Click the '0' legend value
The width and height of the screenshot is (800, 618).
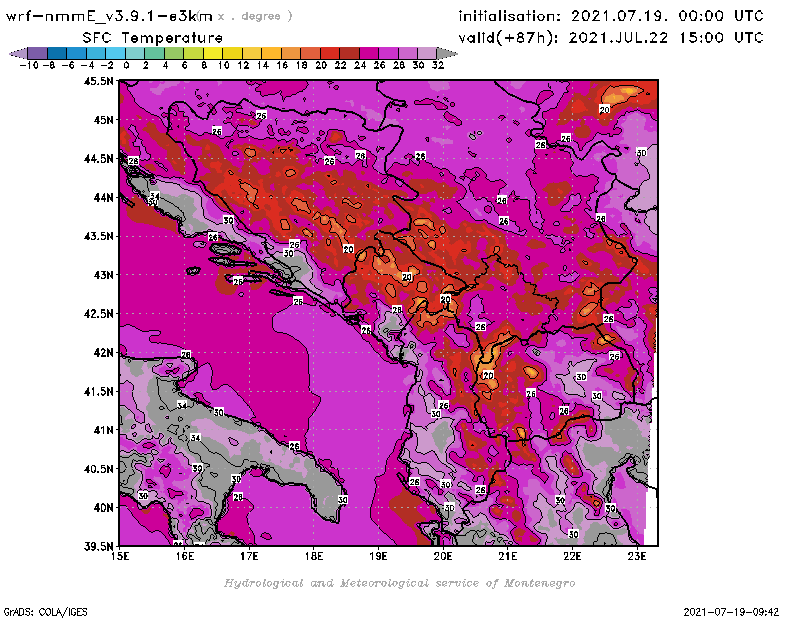pos(126,66)
